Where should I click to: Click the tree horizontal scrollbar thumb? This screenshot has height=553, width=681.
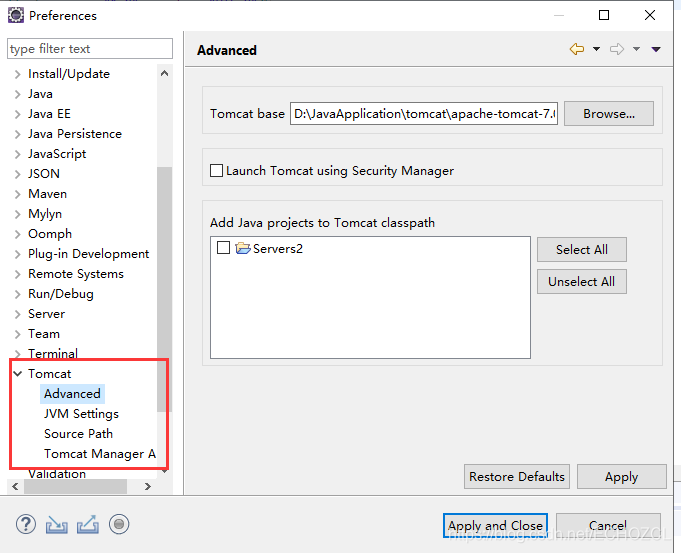(76, 487)
